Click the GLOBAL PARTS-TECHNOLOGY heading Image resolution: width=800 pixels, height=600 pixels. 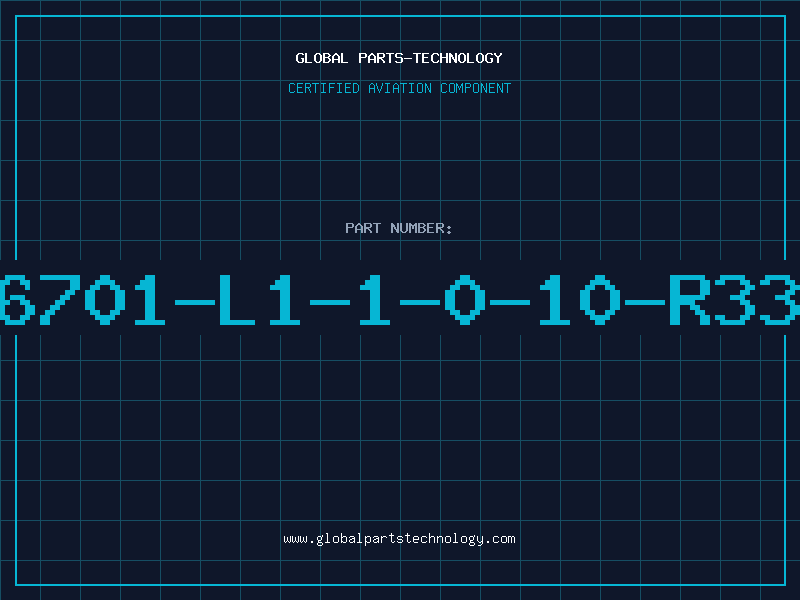[x=399, y=58]
